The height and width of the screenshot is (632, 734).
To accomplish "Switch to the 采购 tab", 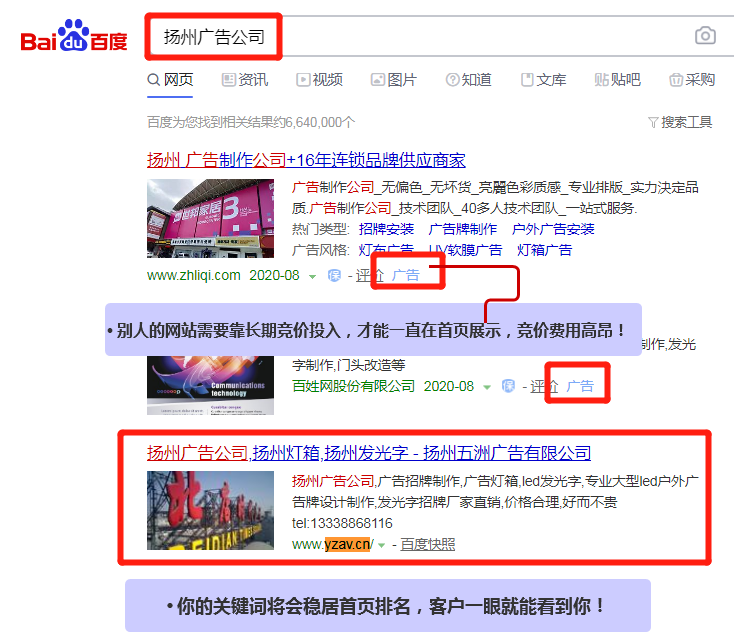I will tap(692, 80).
